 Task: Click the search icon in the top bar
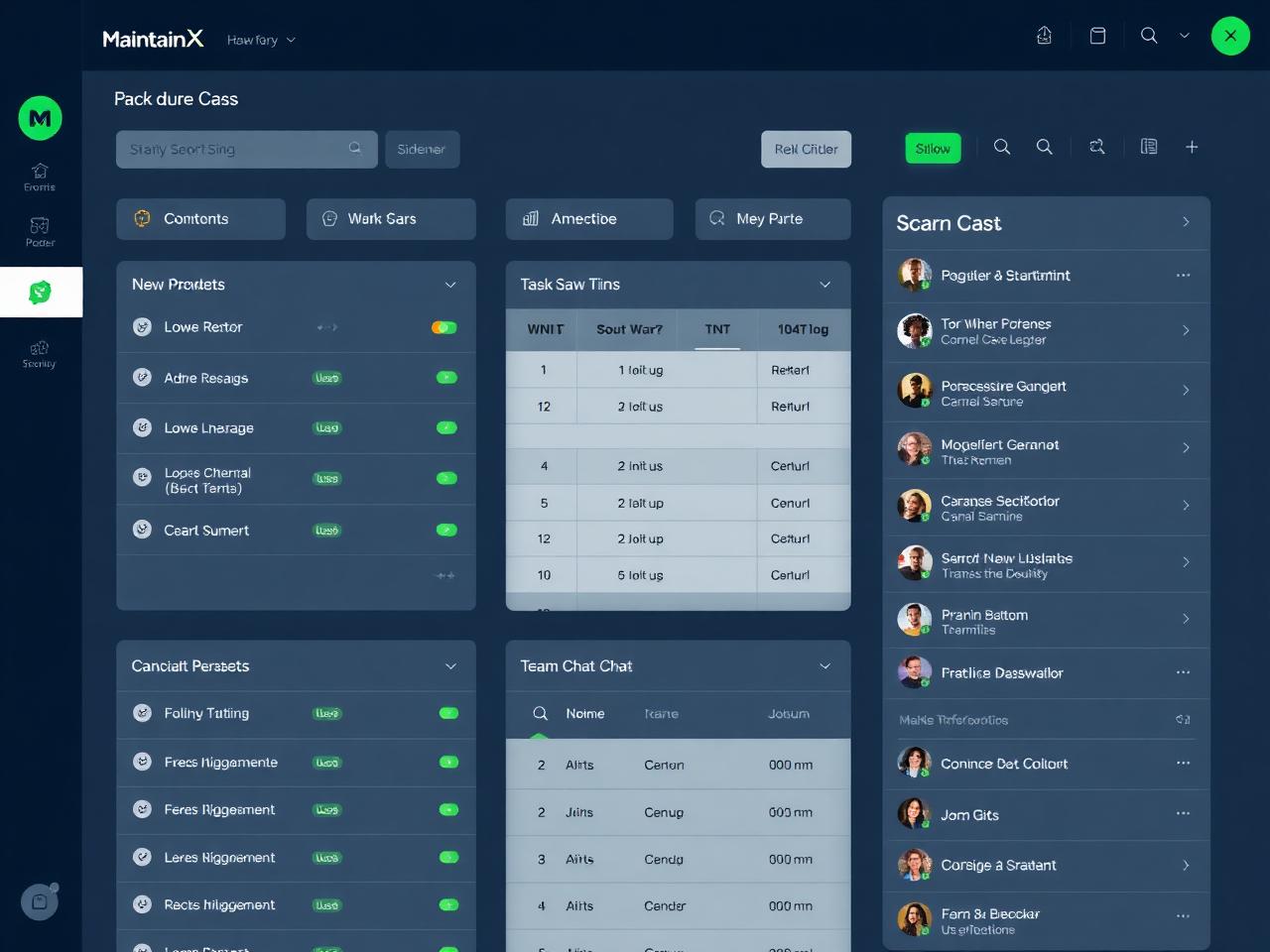pyautogui.click(x=1149, y=36)
